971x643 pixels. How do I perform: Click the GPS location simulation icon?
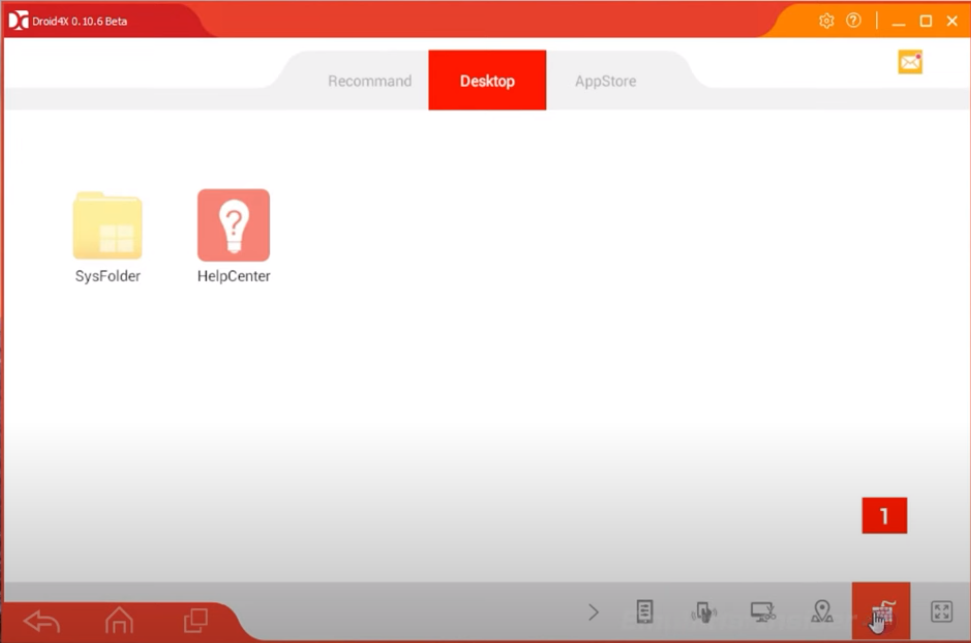pyautogui.click(x=822, y=612)
